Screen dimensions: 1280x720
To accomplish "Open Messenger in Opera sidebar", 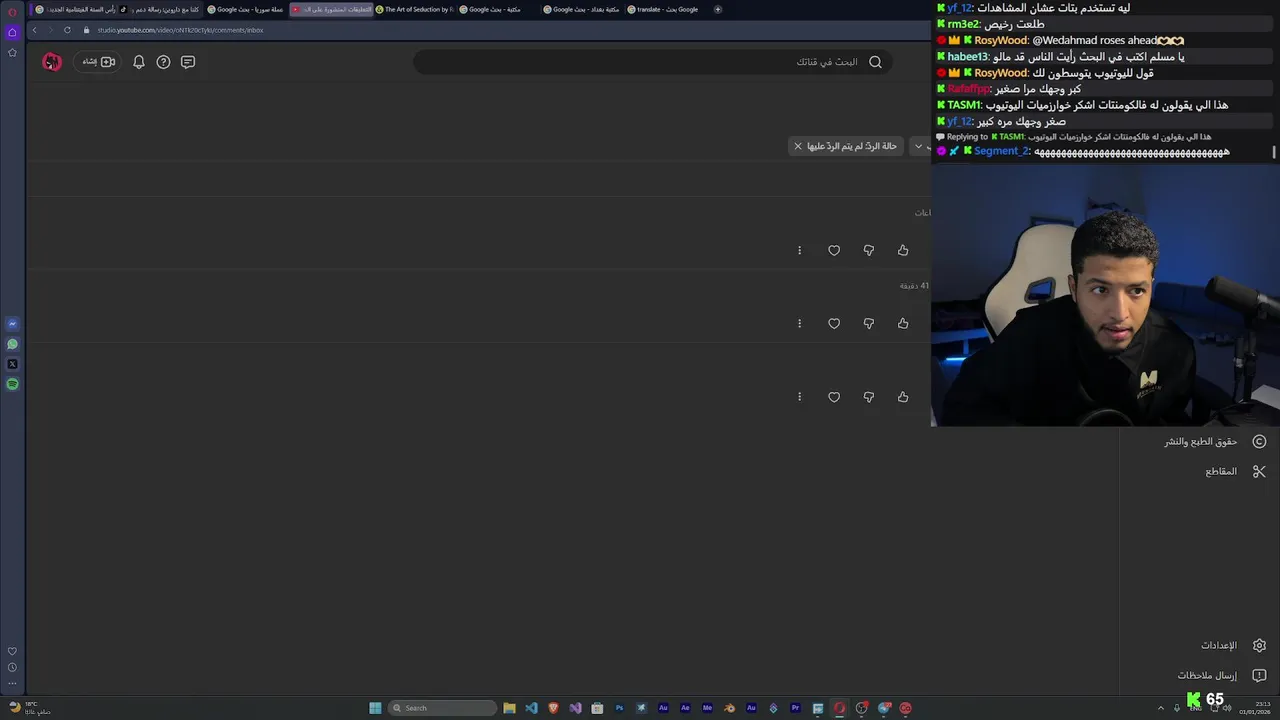I will click(12, 324).
